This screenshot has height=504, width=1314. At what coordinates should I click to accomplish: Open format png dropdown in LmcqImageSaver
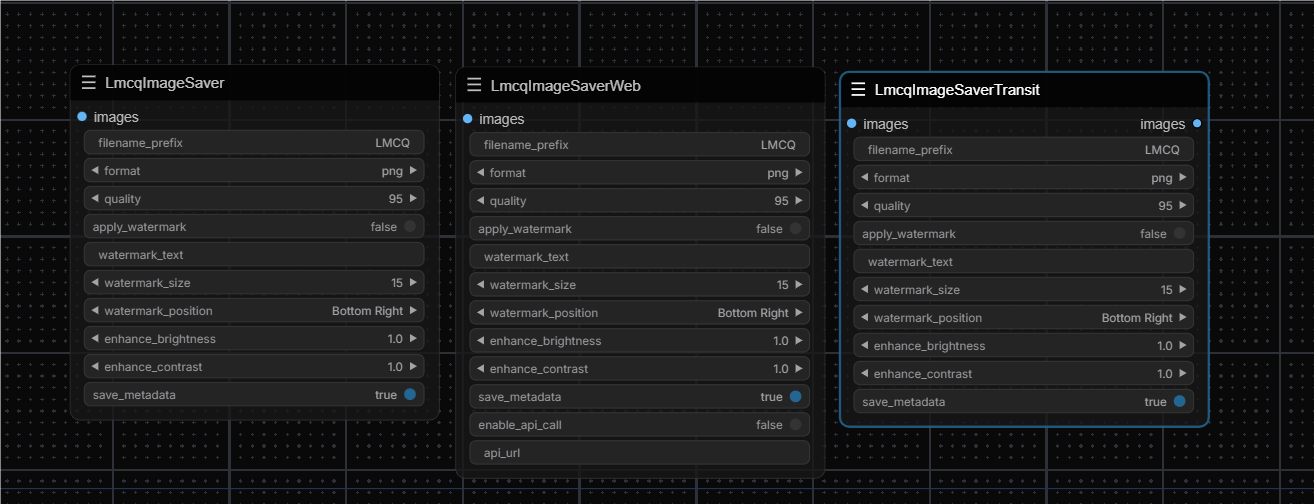[254, 171]
